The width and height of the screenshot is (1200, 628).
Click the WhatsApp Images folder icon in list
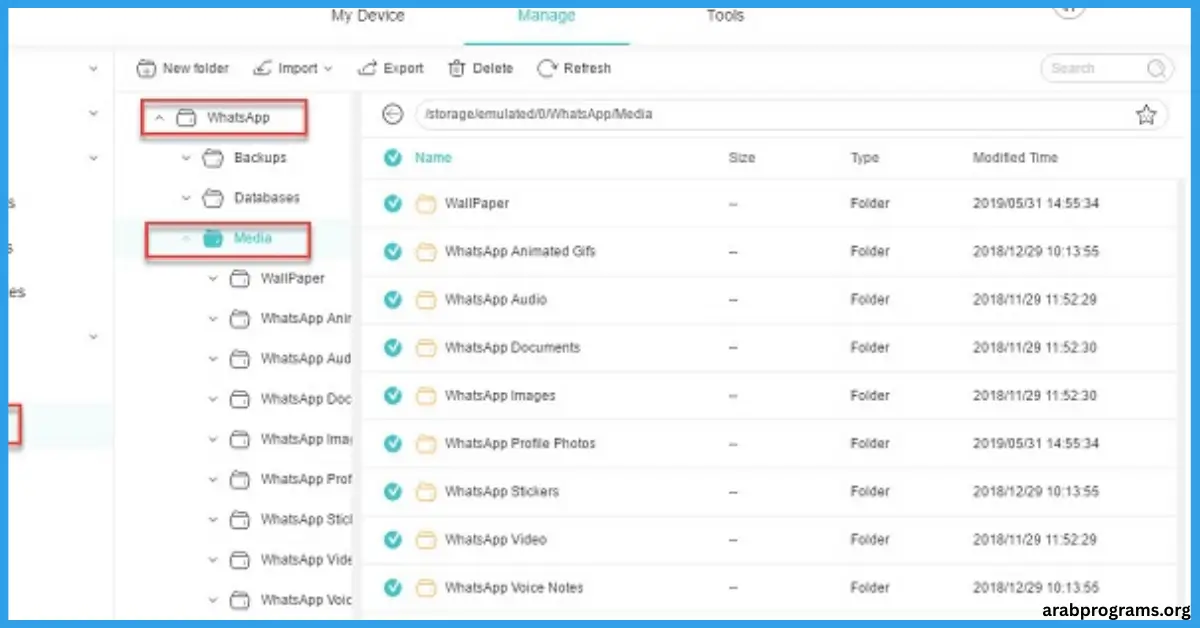click(426, 396)
